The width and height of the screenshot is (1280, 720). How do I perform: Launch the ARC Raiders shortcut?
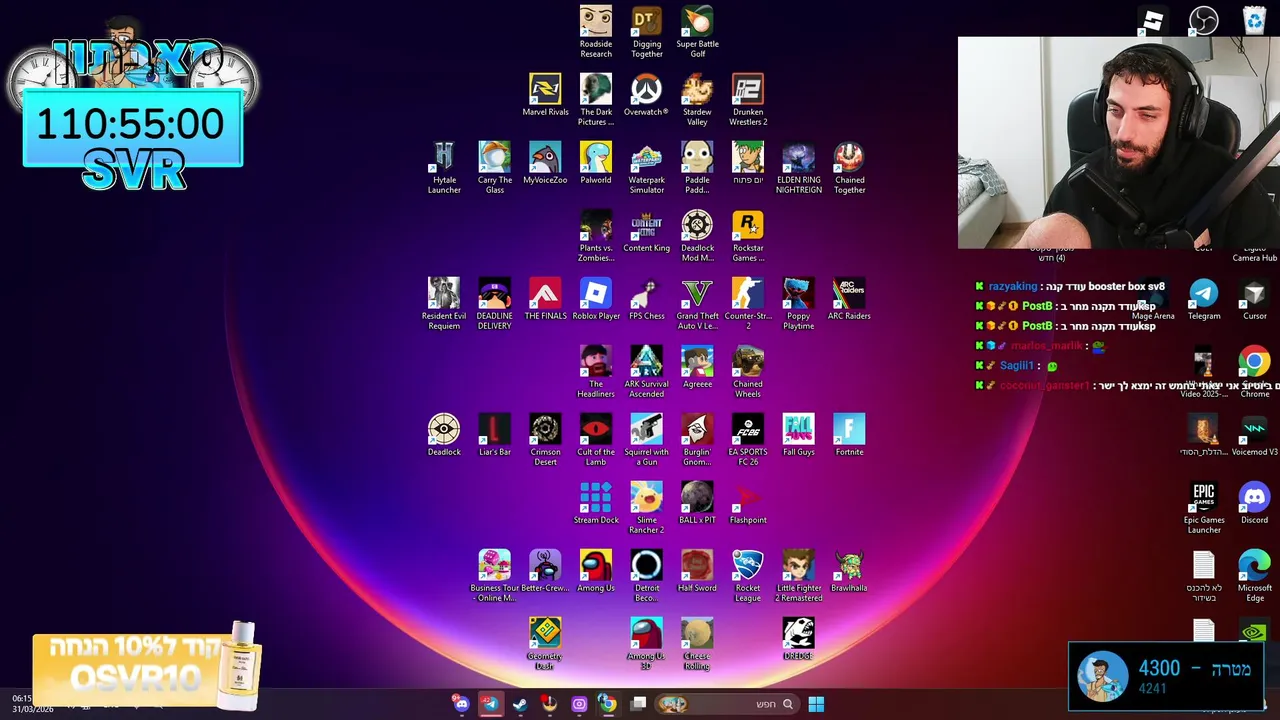pyautogui.click(x=849, y=299)
